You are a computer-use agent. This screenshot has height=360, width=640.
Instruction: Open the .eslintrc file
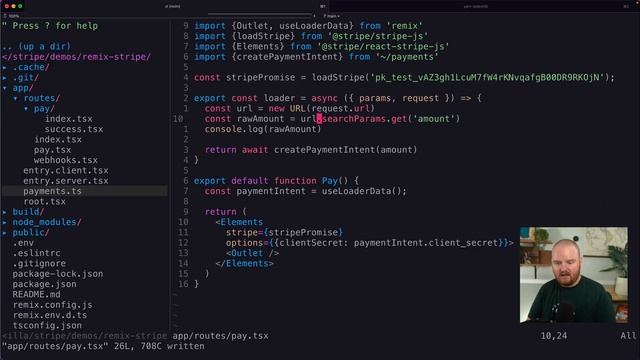point(36,253)
